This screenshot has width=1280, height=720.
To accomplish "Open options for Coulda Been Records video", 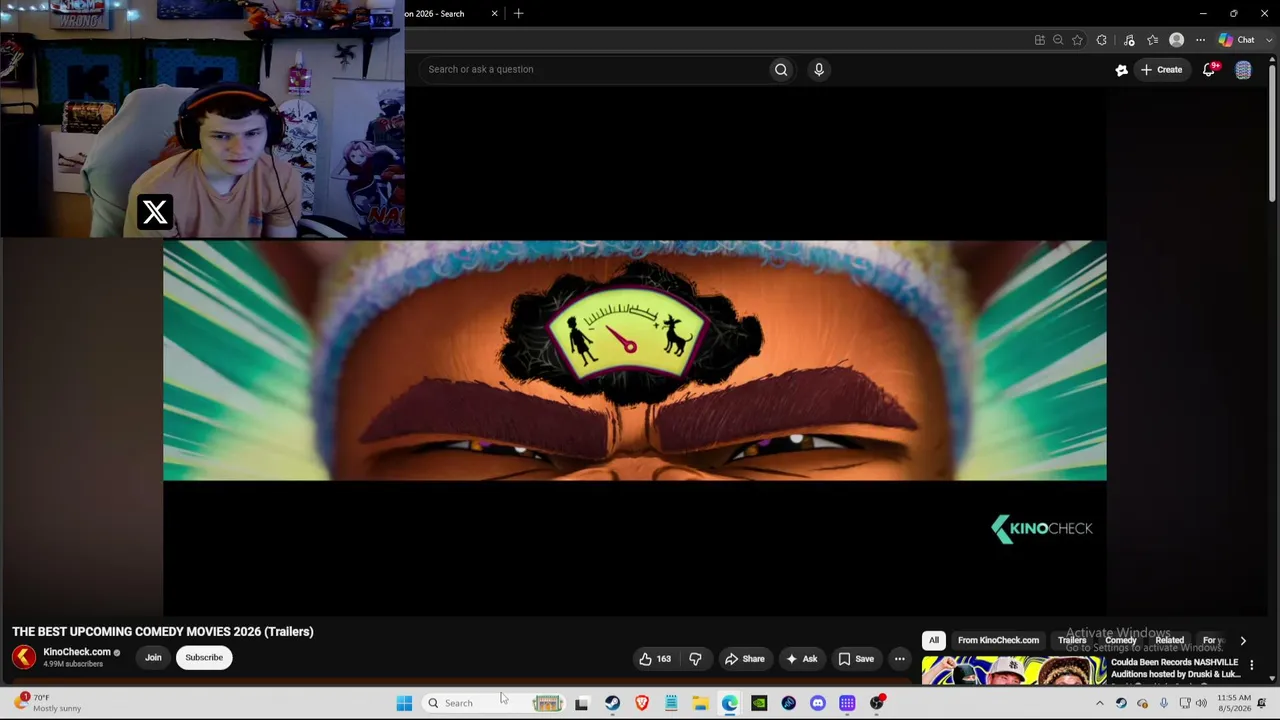I will [1251, 664].
